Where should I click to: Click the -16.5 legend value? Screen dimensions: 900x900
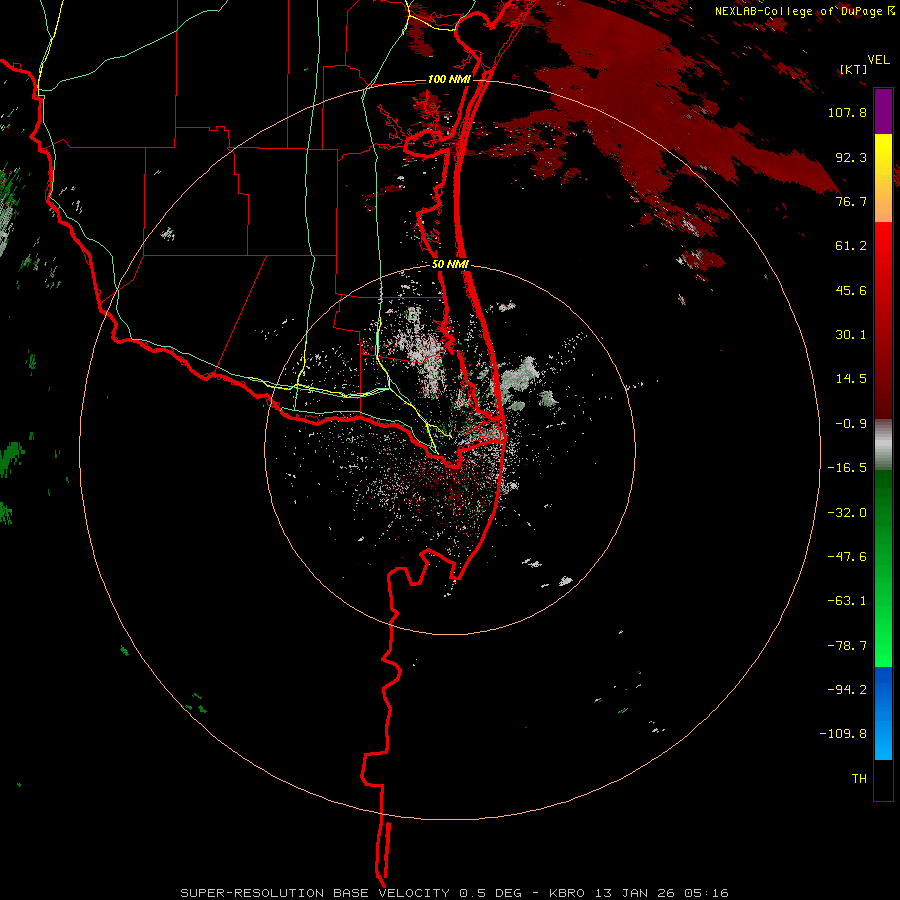[x=847, y=468]
